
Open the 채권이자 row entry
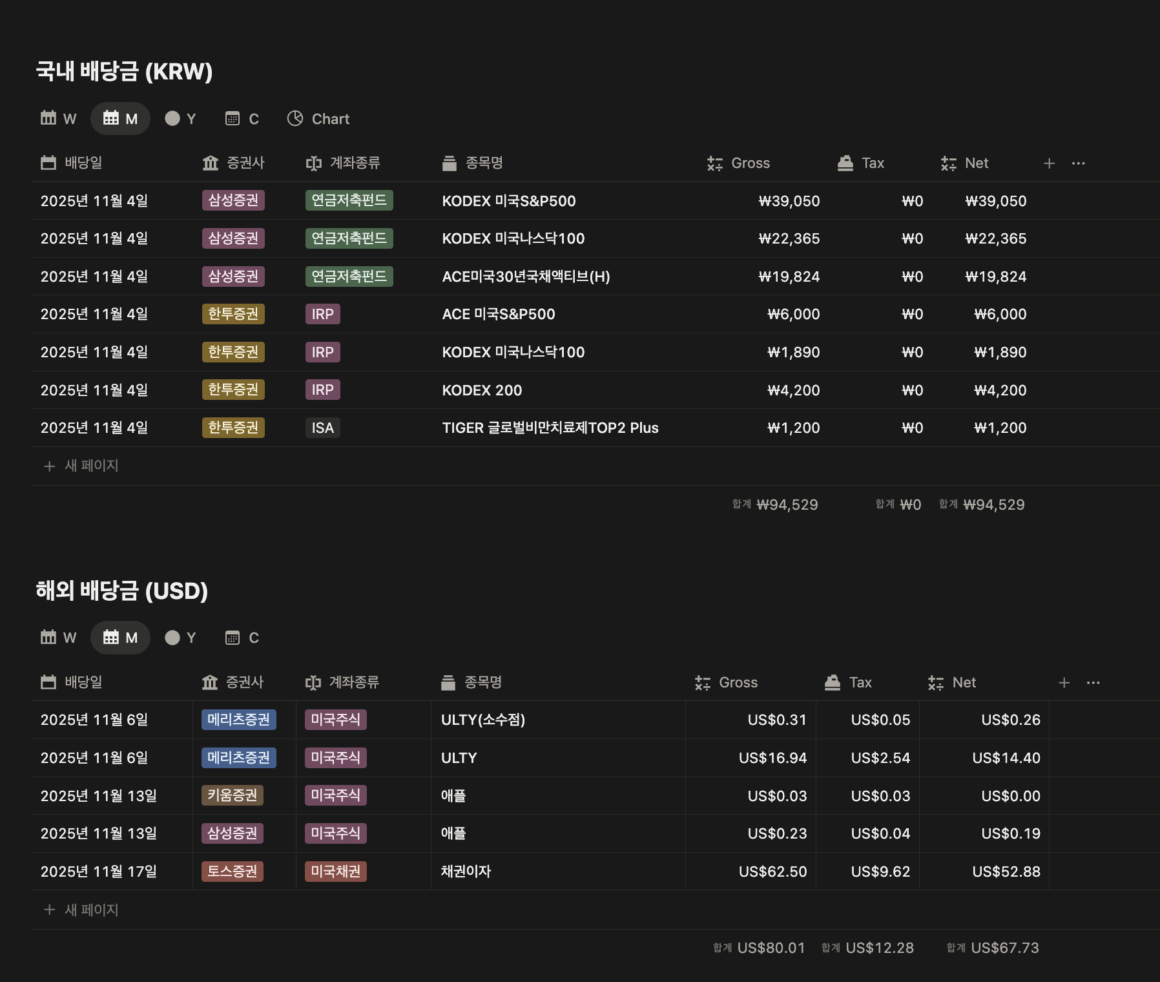(x=466, y=872)
